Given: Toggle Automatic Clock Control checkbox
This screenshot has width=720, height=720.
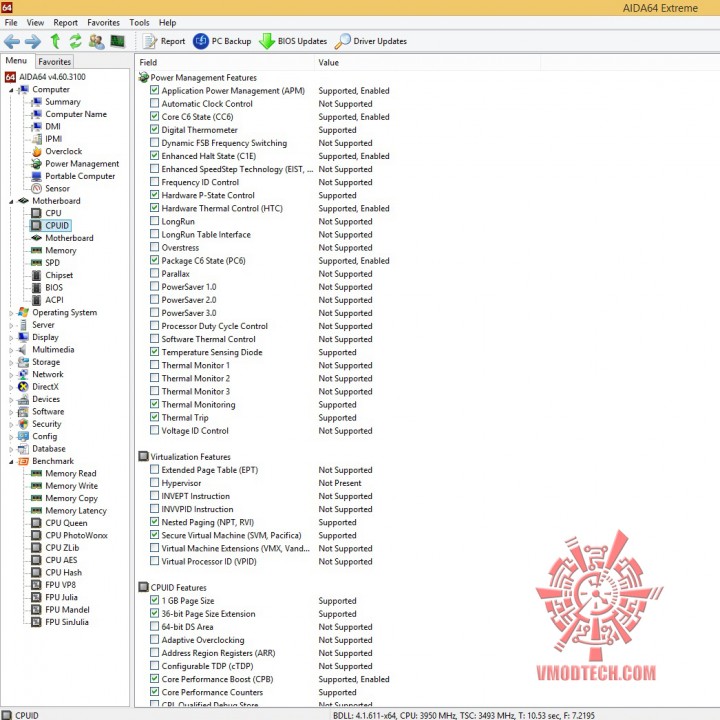Looking at the screenshot, I should point(155,103).
